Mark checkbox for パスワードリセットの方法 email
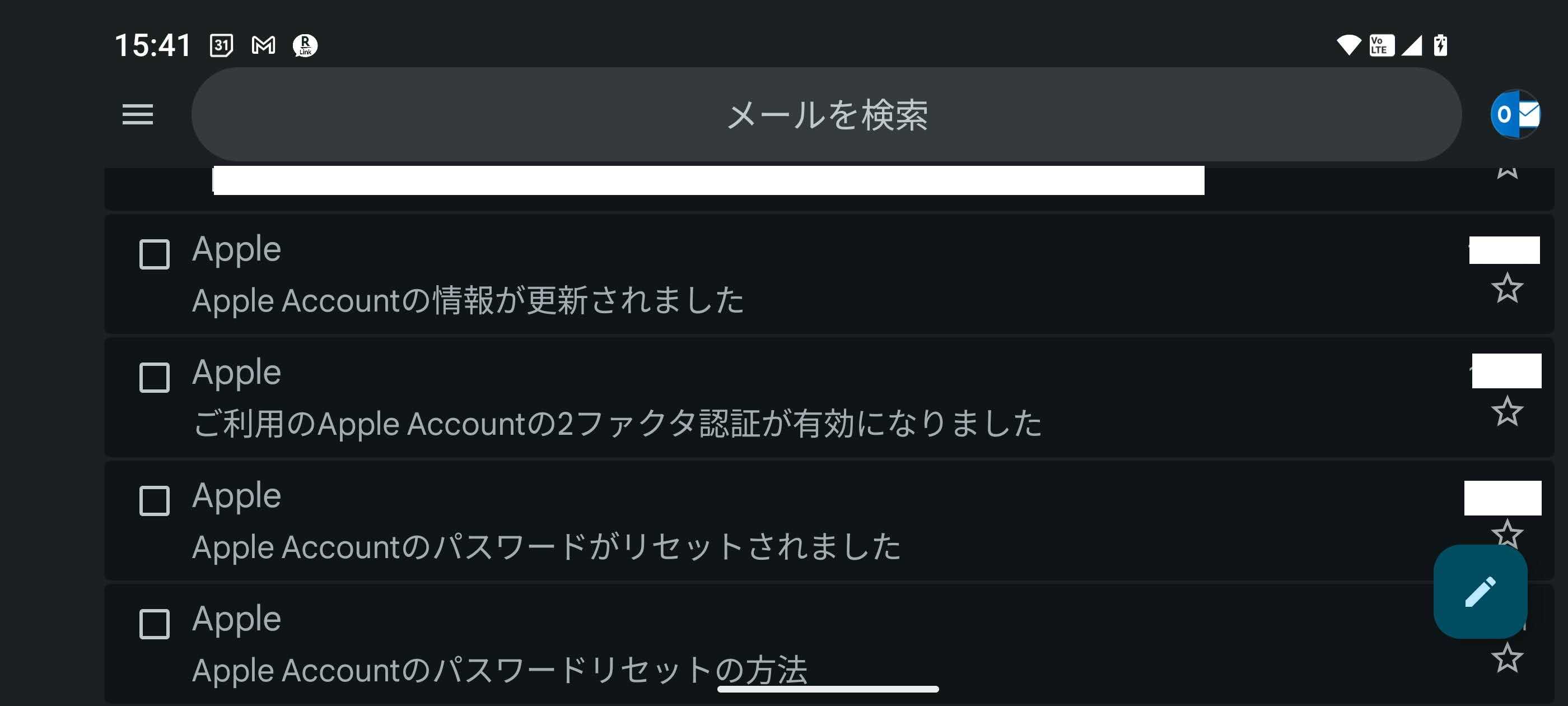Screen dimensions: 1568x706 click(155, 624)
